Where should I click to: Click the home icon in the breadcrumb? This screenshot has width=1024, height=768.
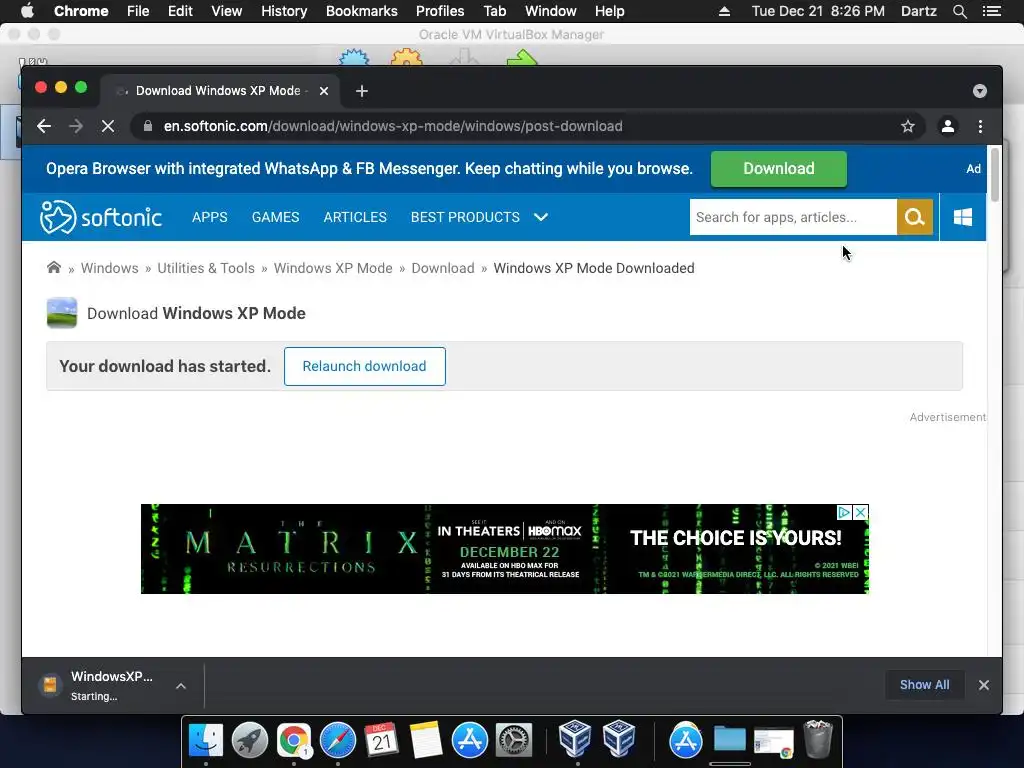click(54, 268)
